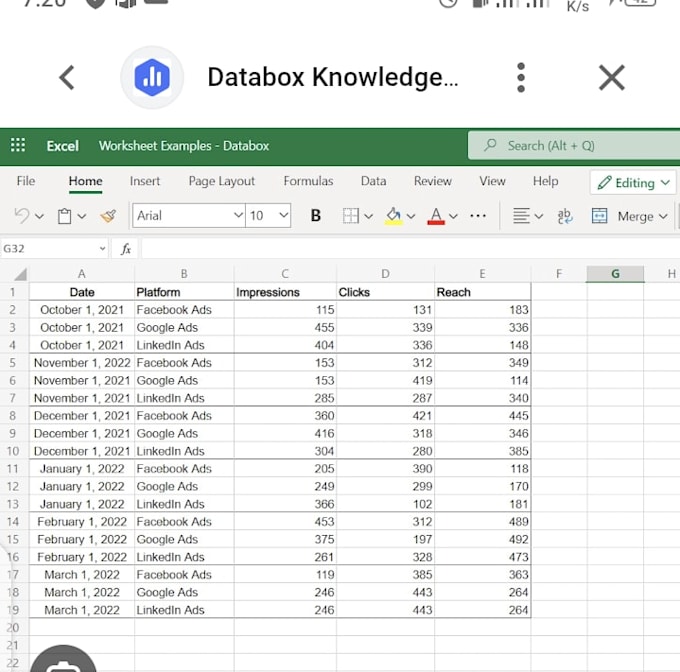This screenshot has height=672, width=680.
Task: Select the Format Painter brush
Action: tap(108, 215)
